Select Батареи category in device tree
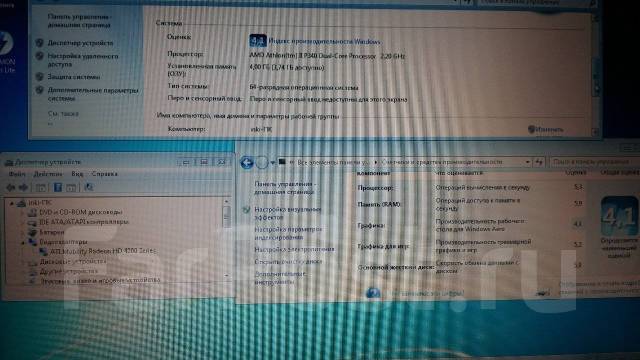Image resolution: width=640 pixels, height=360 pixels. click(x=52, y=232)
